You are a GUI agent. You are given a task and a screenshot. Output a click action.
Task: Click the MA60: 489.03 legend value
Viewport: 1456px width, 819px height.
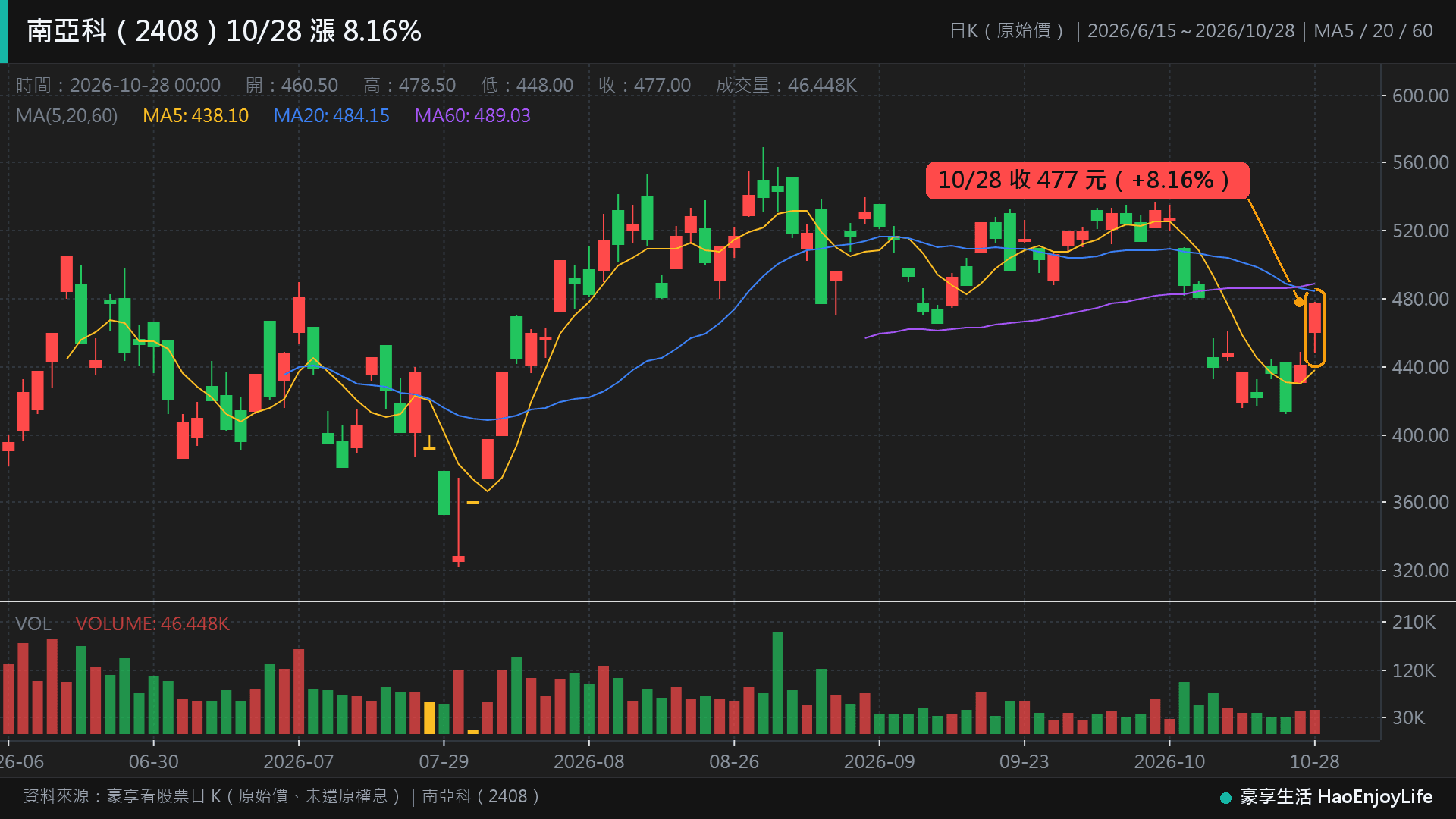[472, 115]
